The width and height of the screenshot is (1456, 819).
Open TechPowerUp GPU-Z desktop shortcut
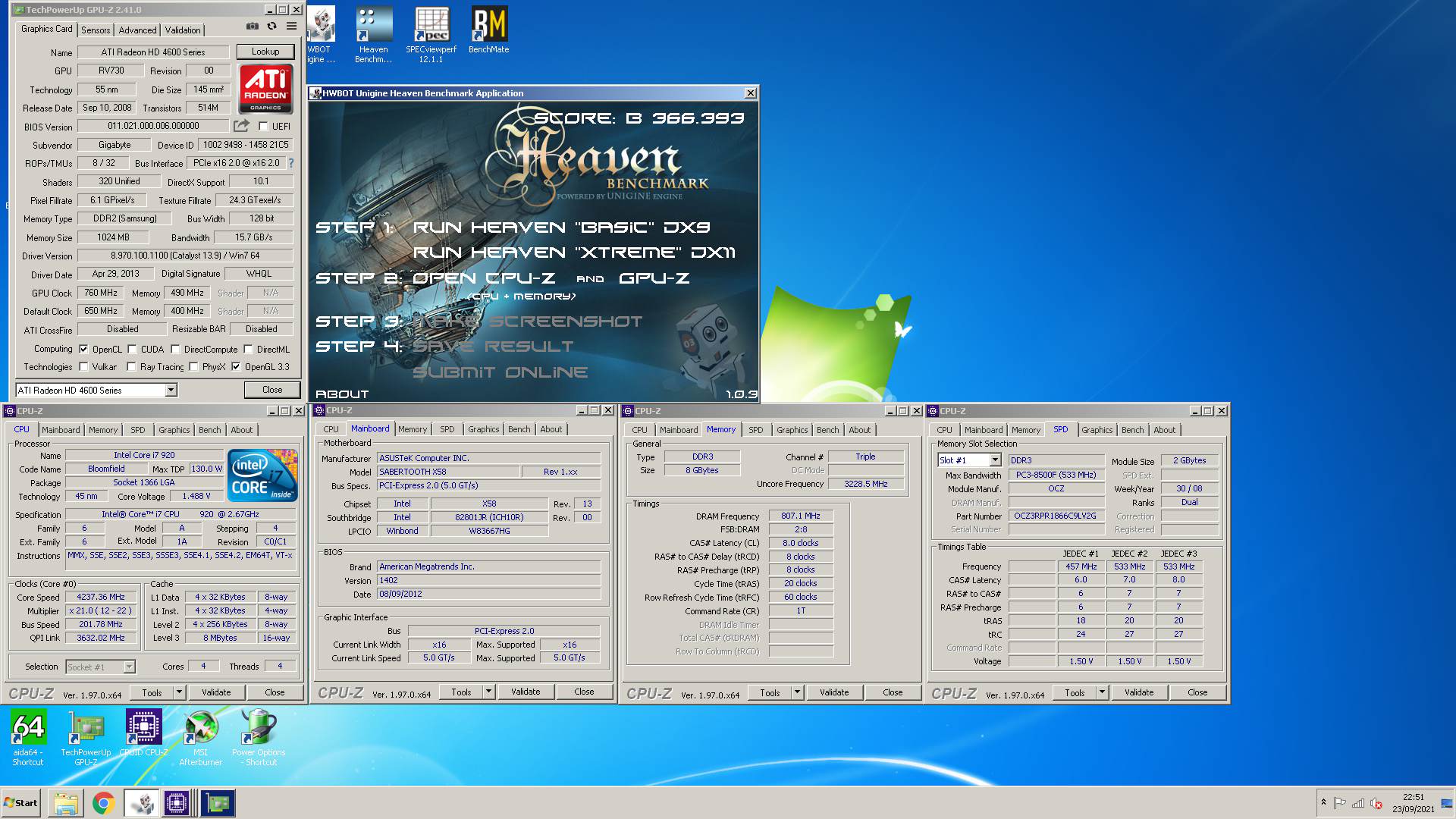click(86, 737)
